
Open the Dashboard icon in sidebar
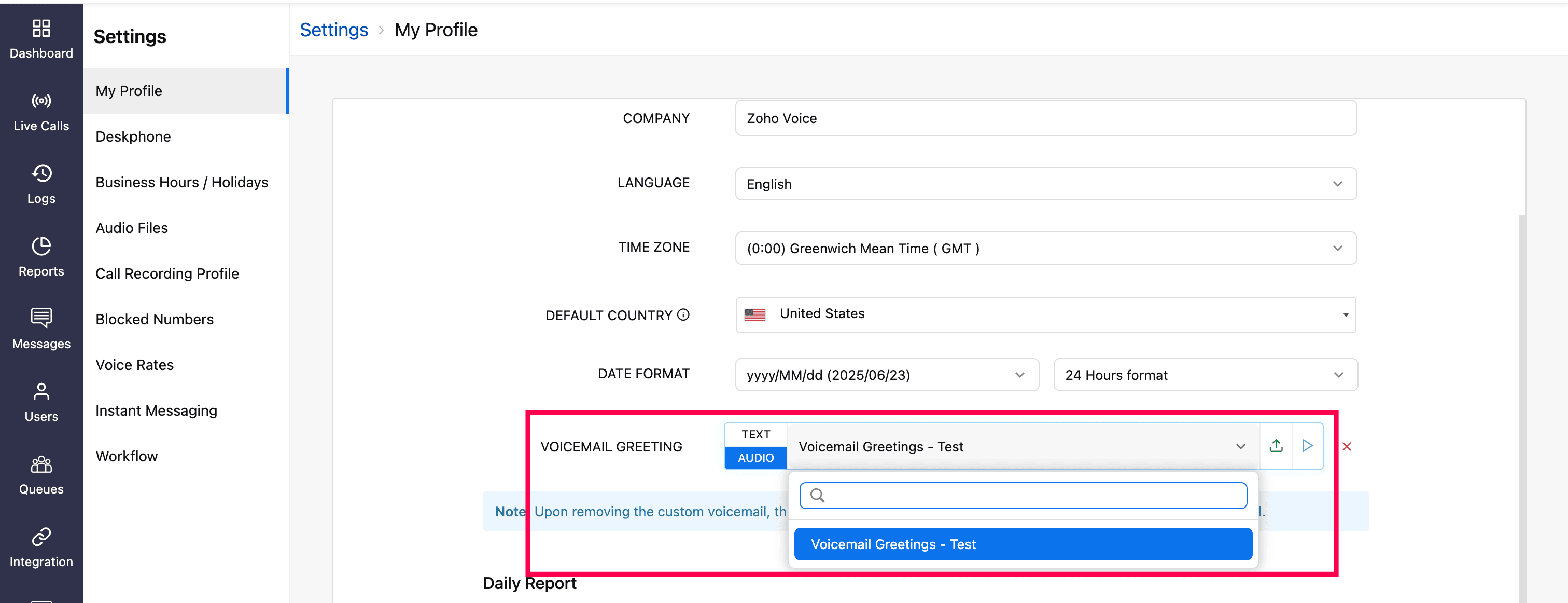tap(41, 29)
